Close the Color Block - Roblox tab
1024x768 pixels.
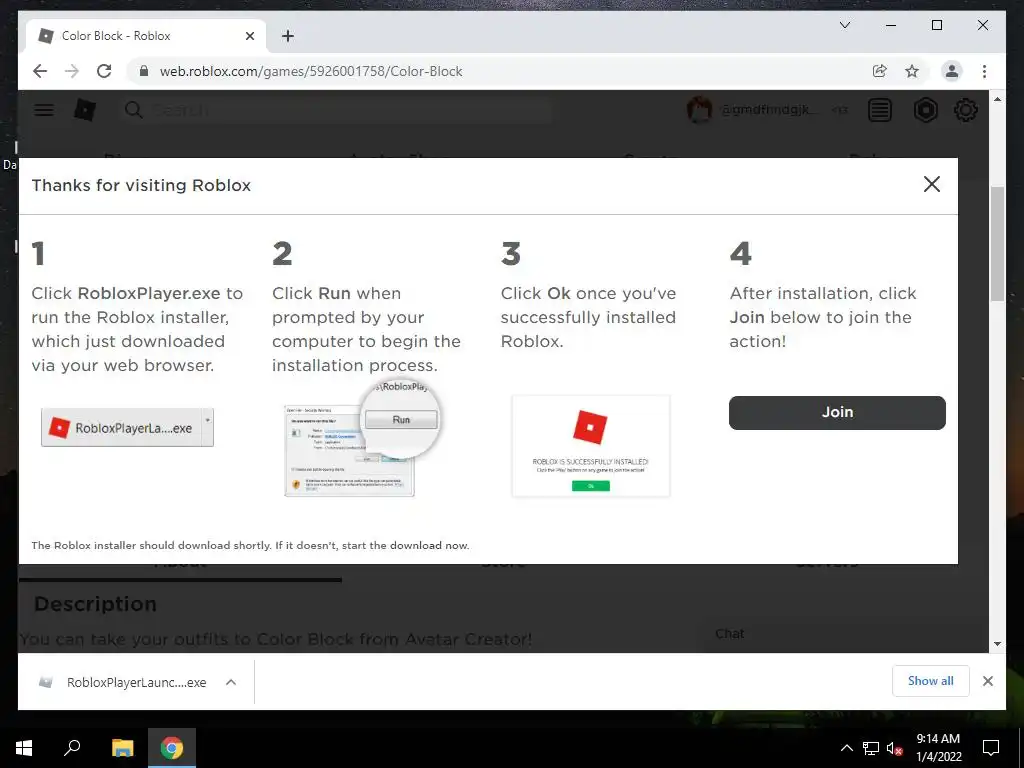pyautogui.click(x=249, y=36)
